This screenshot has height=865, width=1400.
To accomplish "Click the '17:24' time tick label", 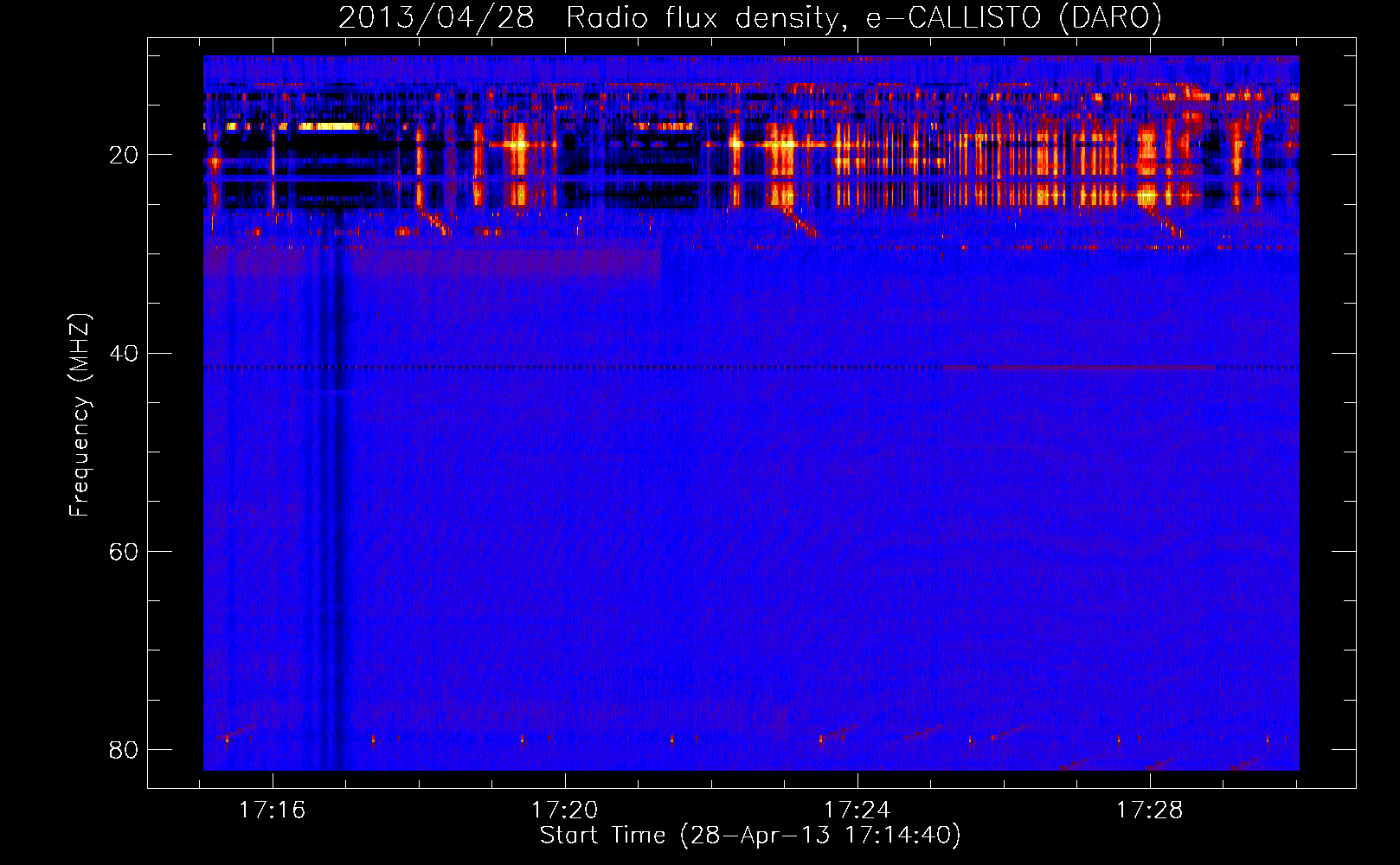I will (x=857, y=811).
